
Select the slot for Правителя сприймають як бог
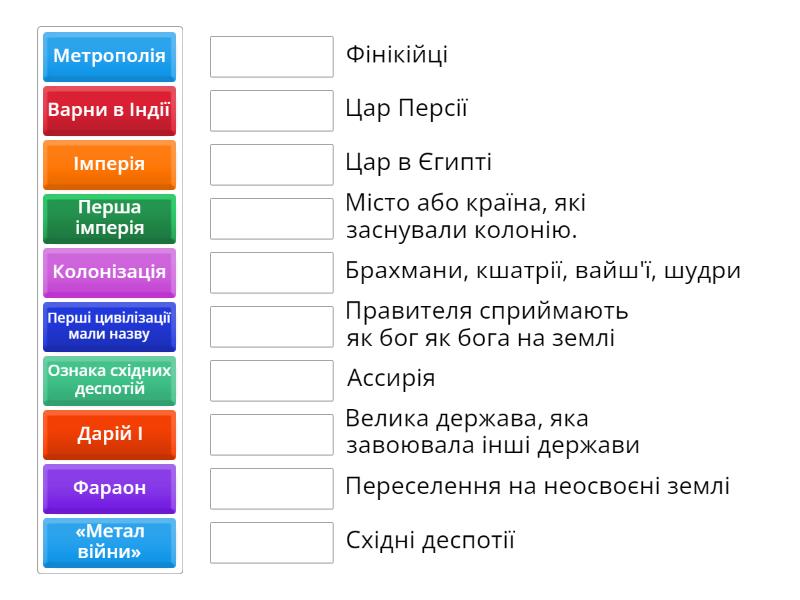[x=272, y=327]
